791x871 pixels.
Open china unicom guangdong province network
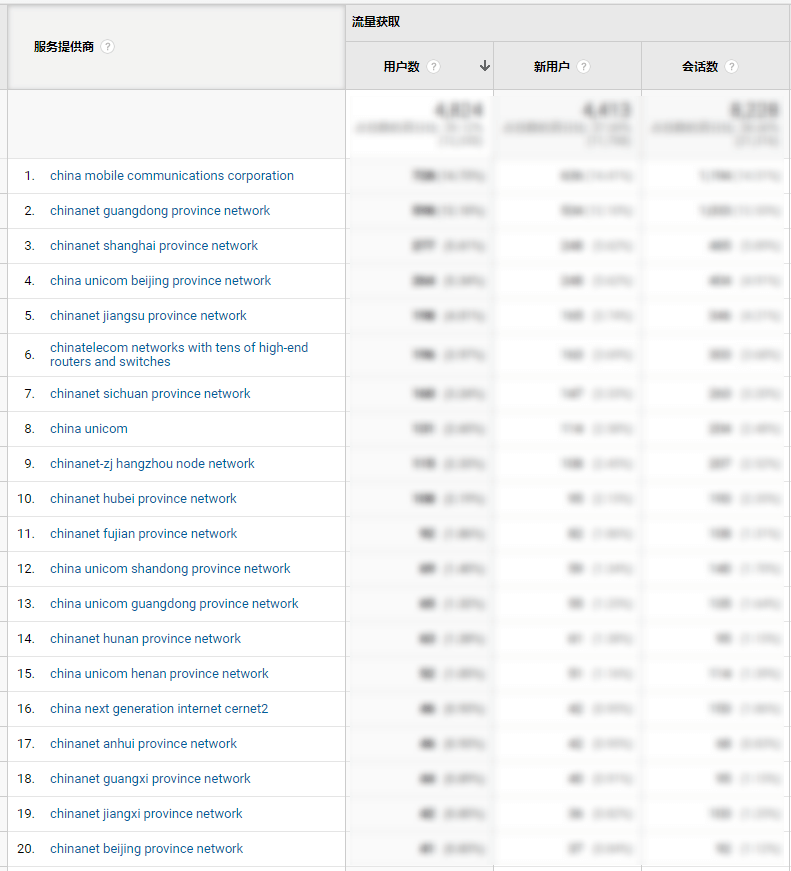tap(174, 603)
